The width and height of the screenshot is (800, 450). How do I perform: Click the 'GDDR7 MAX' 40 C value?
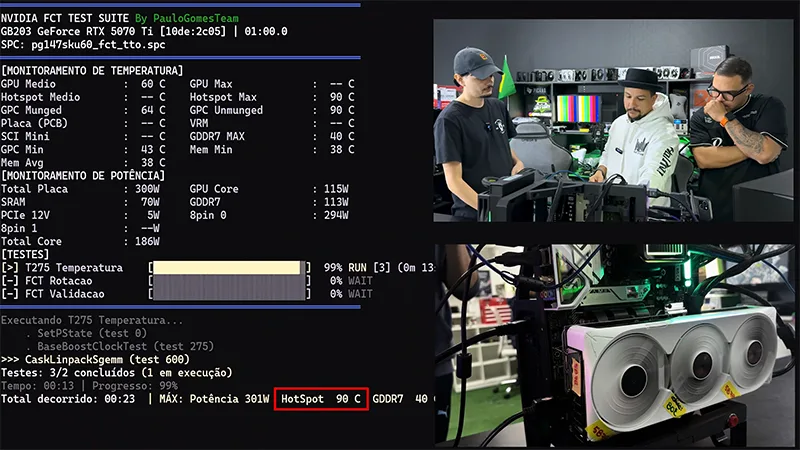pos(342,137)
